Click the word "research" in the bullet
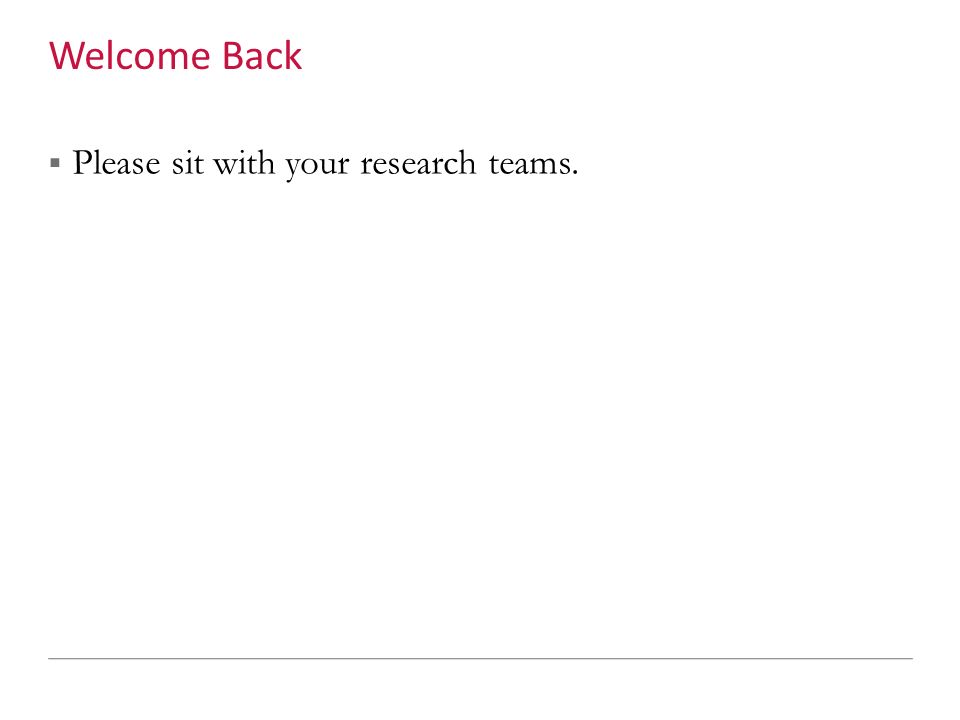 (418, 163)
